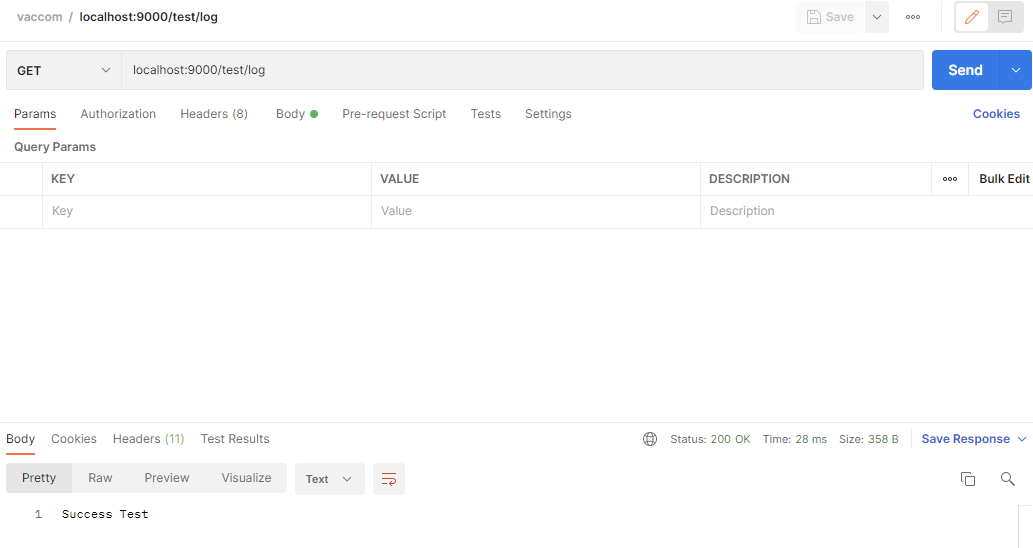Image resolution: width=1033 pixels, height=548 pixels.
Task: Click the Query Params heading
Action: [55, 147]
